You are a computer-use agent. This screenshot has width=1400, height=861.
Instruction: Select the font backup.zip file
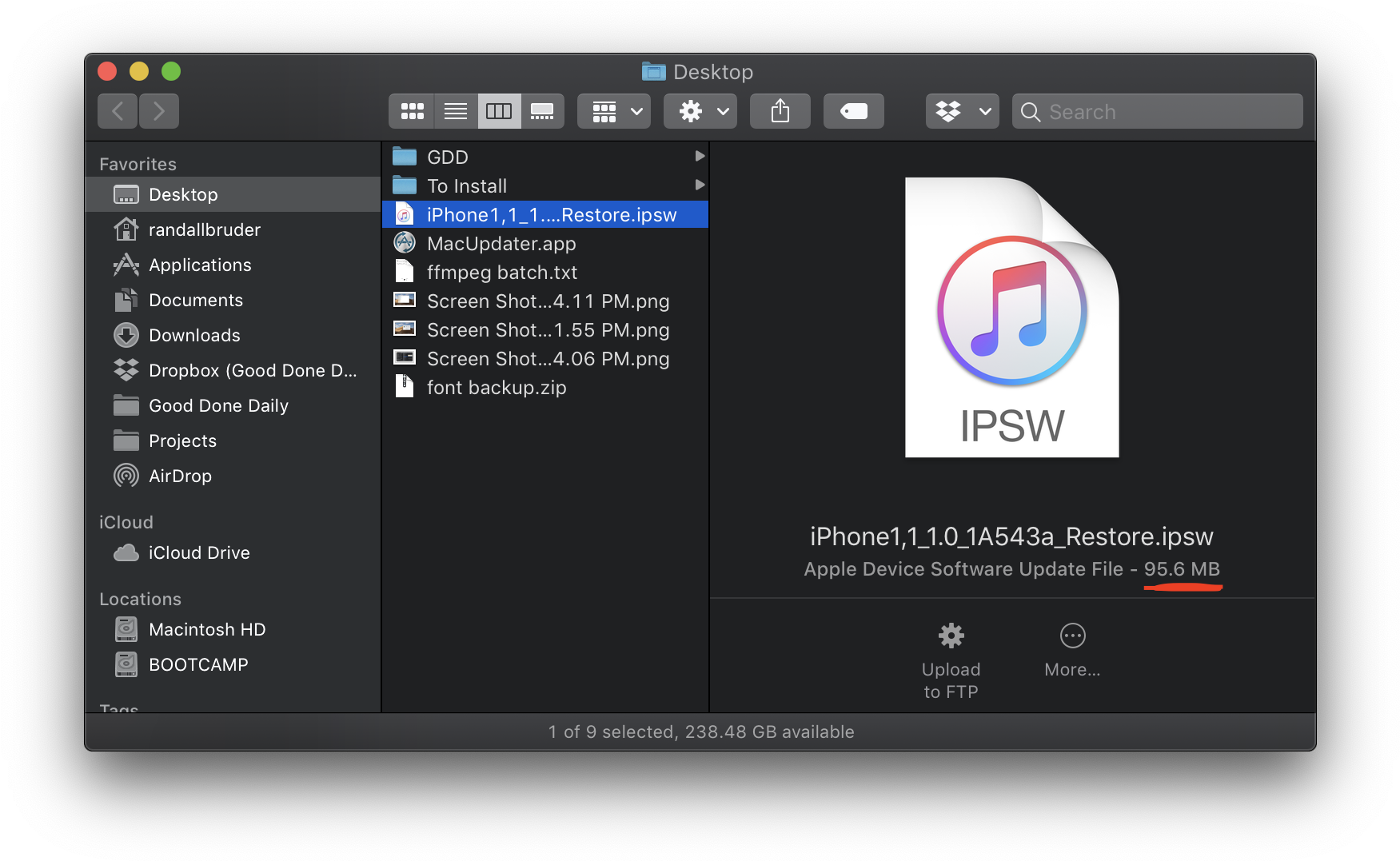pos(496,388)
